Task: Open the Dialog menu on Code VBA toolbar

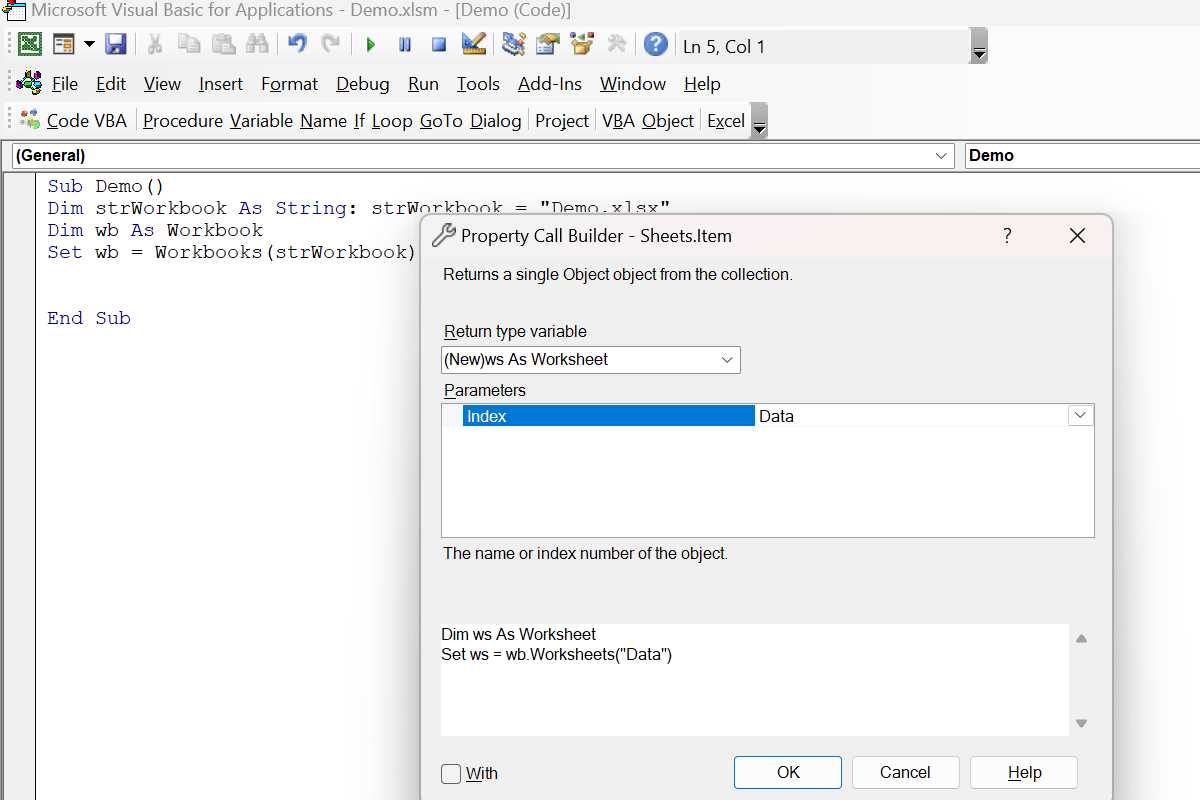Action: pos(496,120)
